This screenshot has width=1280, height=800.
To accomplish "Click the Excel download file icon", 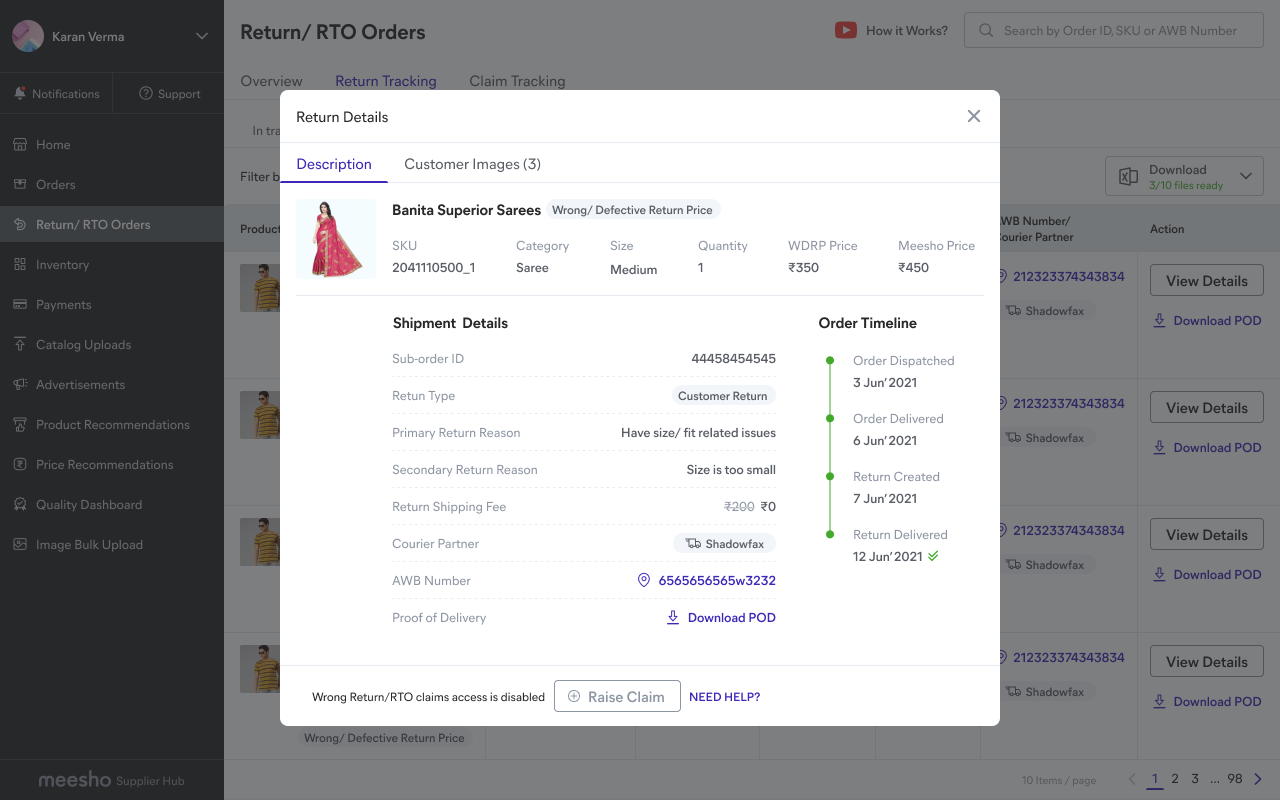I will coord(1128,177).
